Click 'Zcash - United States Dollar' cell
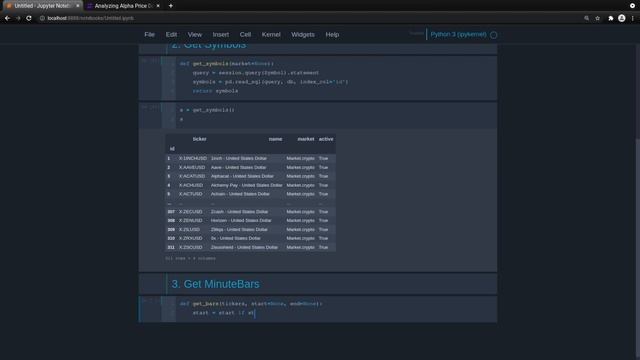The height and width of the screenshot is (360, 640). pos(240,212)
